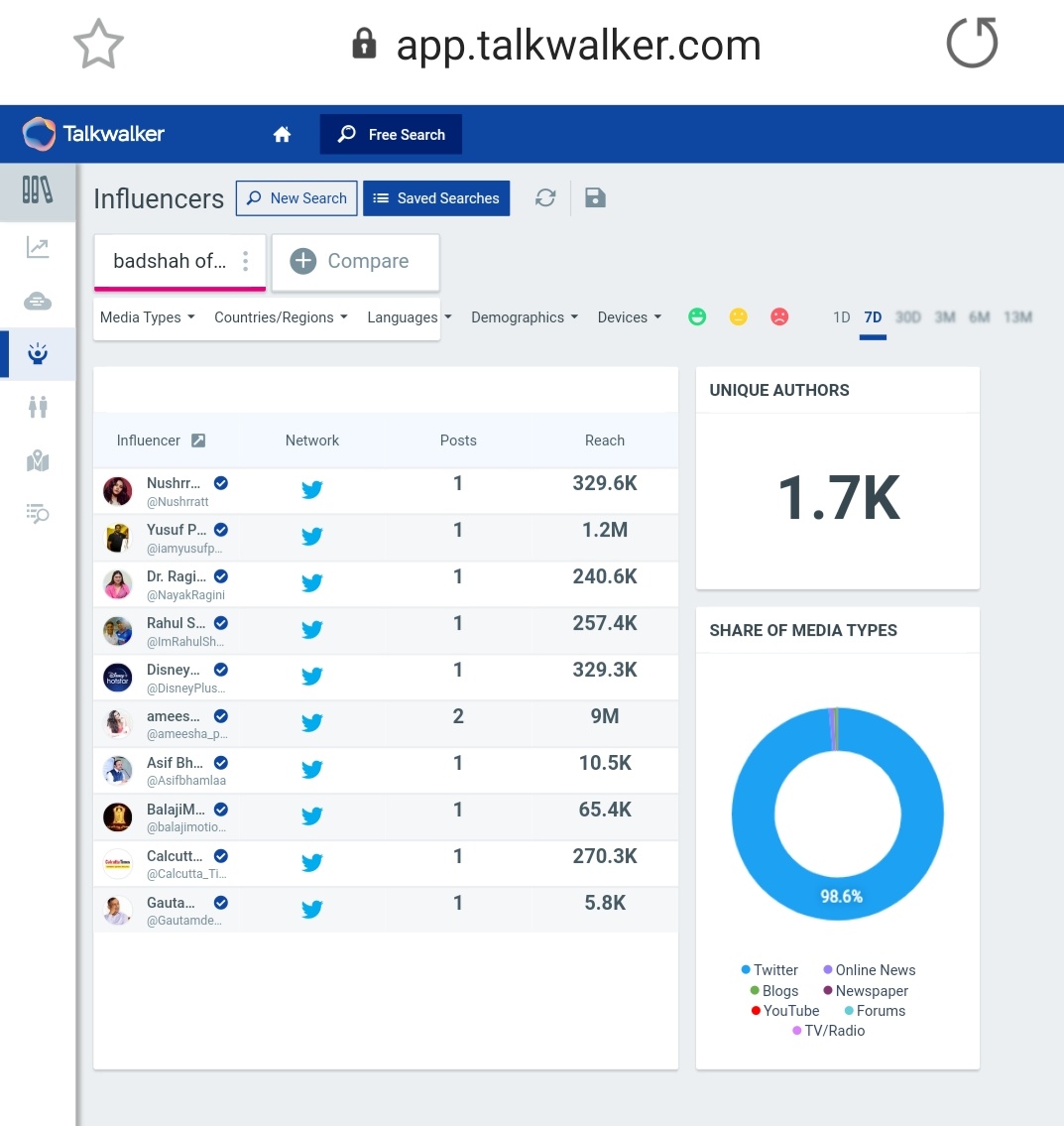Filter by positive sentiment smiley face

[697, 315]
